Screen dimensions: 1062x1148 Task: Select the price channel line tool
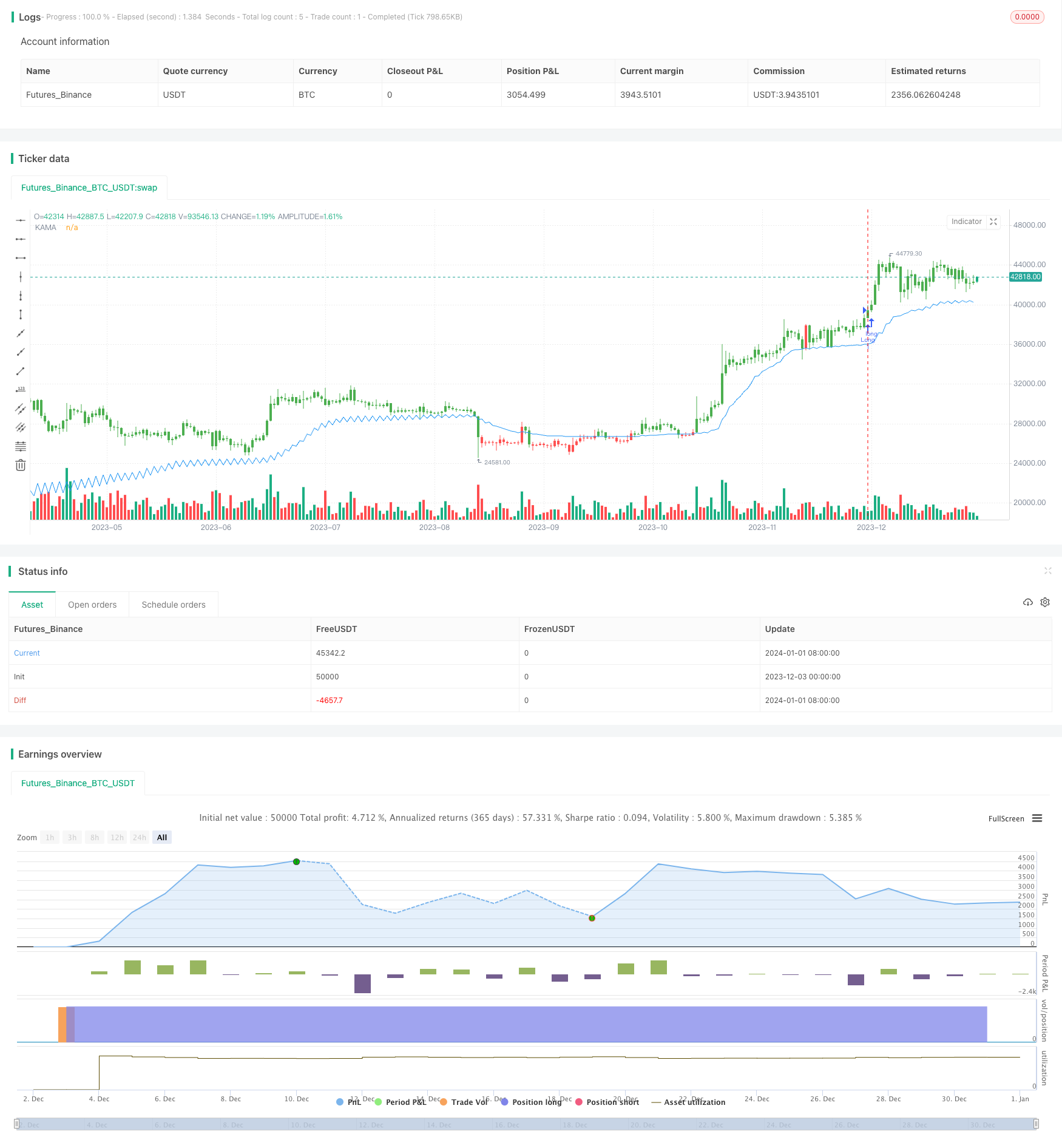click(x=21, y=409)
